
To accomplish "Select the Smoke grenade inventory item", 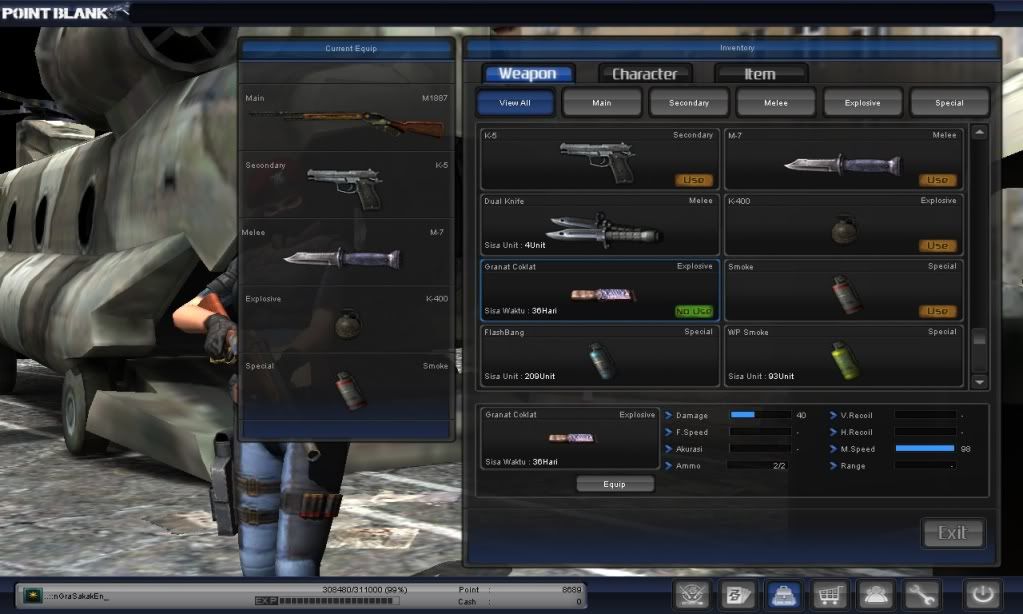I will [x=844, y=290].
